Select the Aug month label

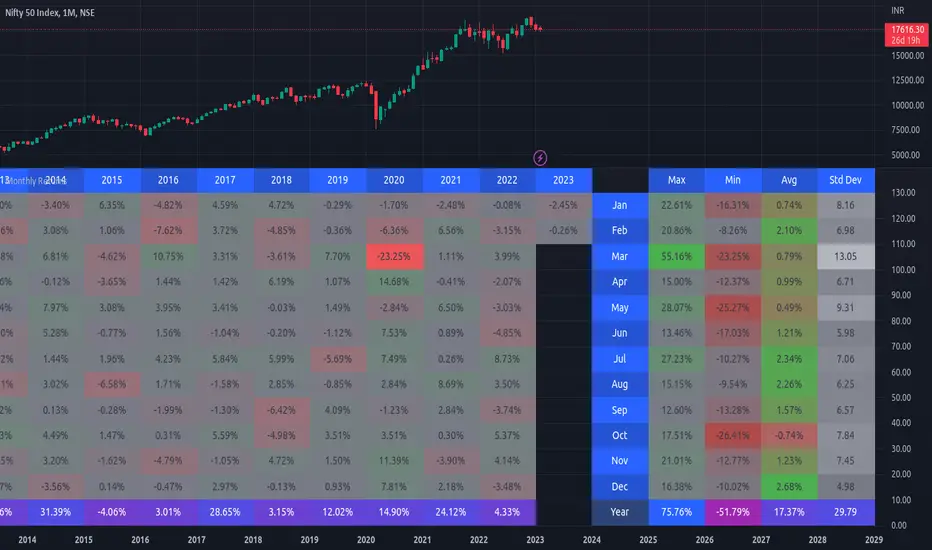[620, 384]
